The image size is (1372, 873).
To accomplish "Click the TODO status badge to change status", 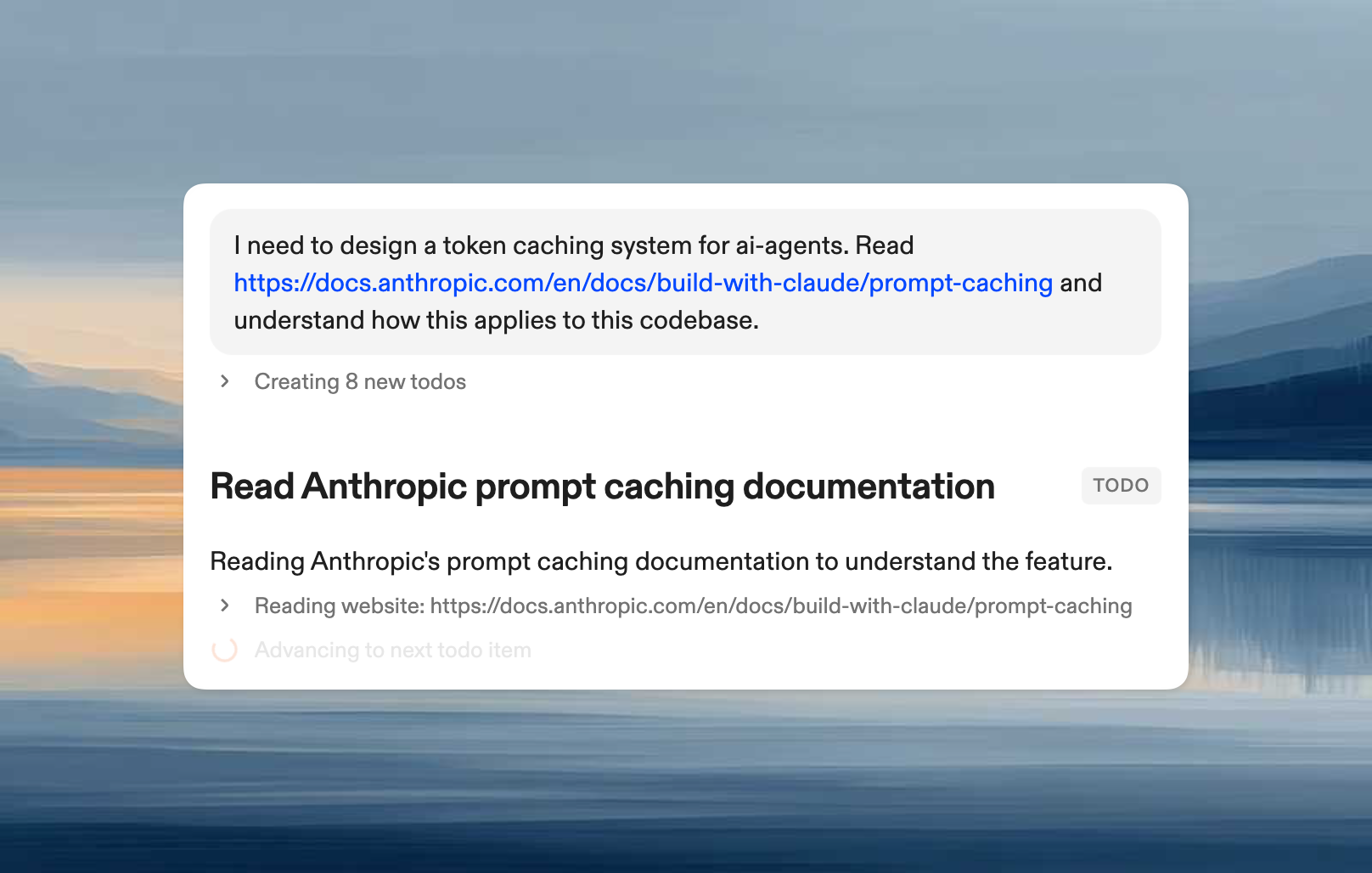I will [1121, 485].
